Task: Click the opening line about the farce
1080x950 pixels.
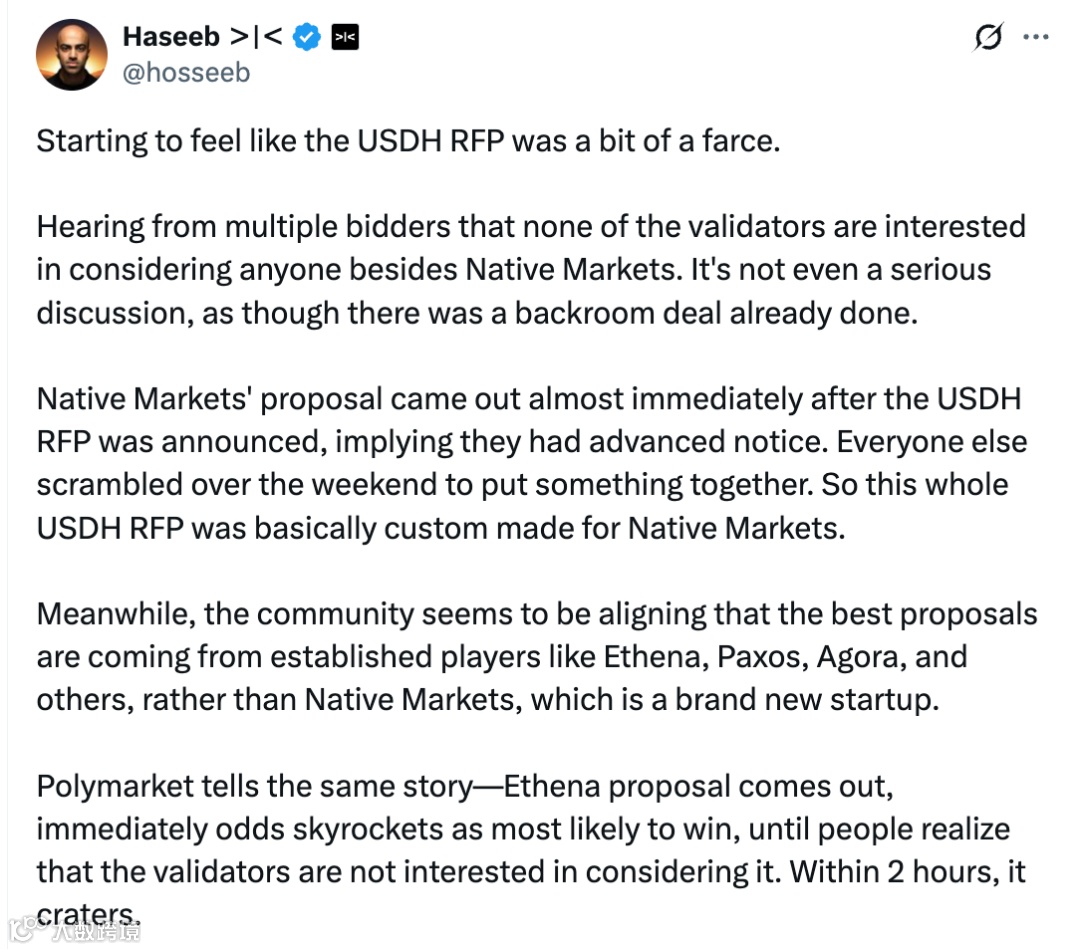Action: [407, 140]
